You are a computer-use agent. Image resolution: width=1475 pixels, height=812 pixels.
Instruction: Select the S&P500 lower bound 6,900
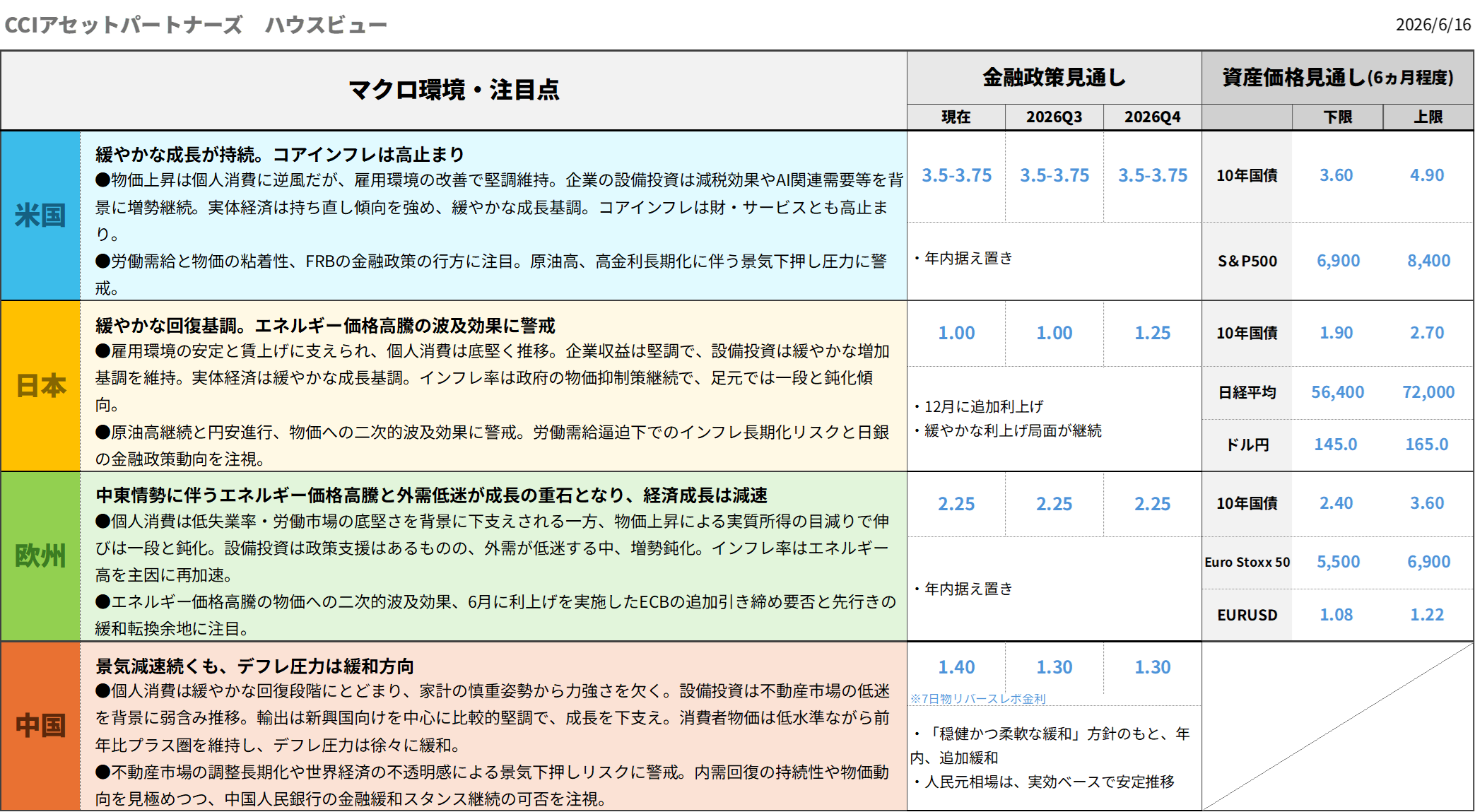1338,261
